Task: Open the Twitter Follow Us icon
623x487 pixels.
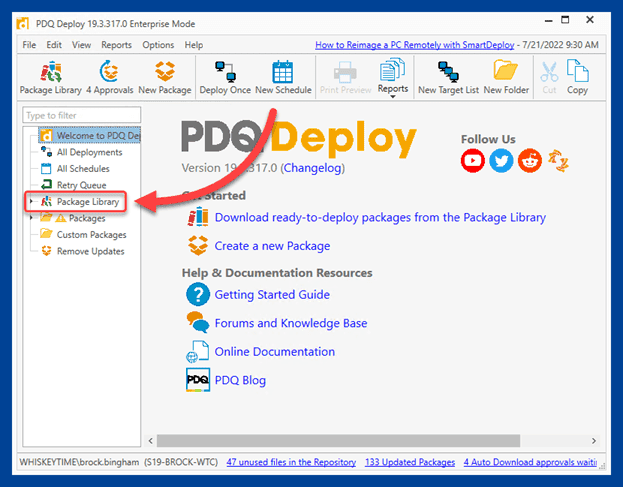Action: [x=501, y=161]
